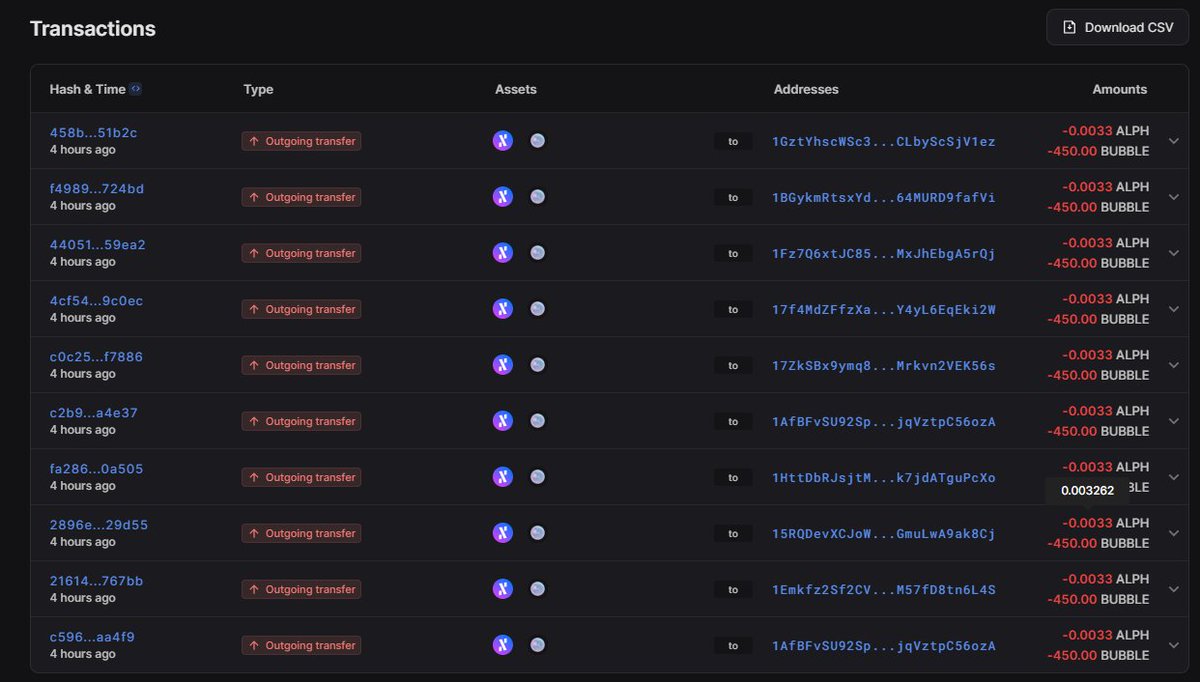The width and height of the screenshot is (1200, 682).
Task: Open address 1HttDbRJsjtM...k7jdATguPcXo
Action: coord(884,477)
